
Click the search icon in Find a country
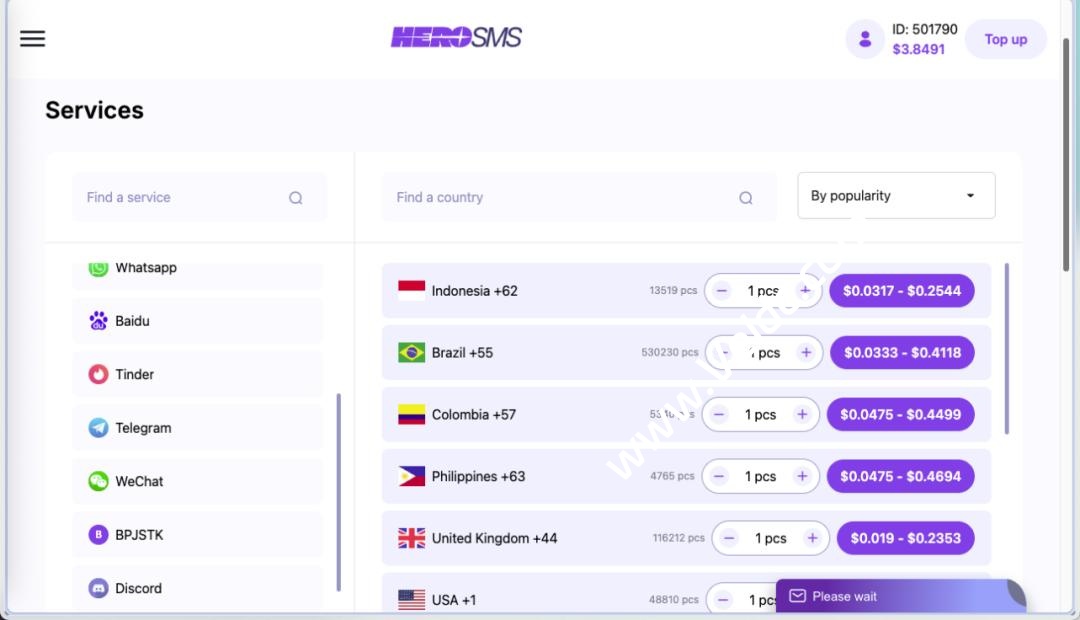(746, 198)
